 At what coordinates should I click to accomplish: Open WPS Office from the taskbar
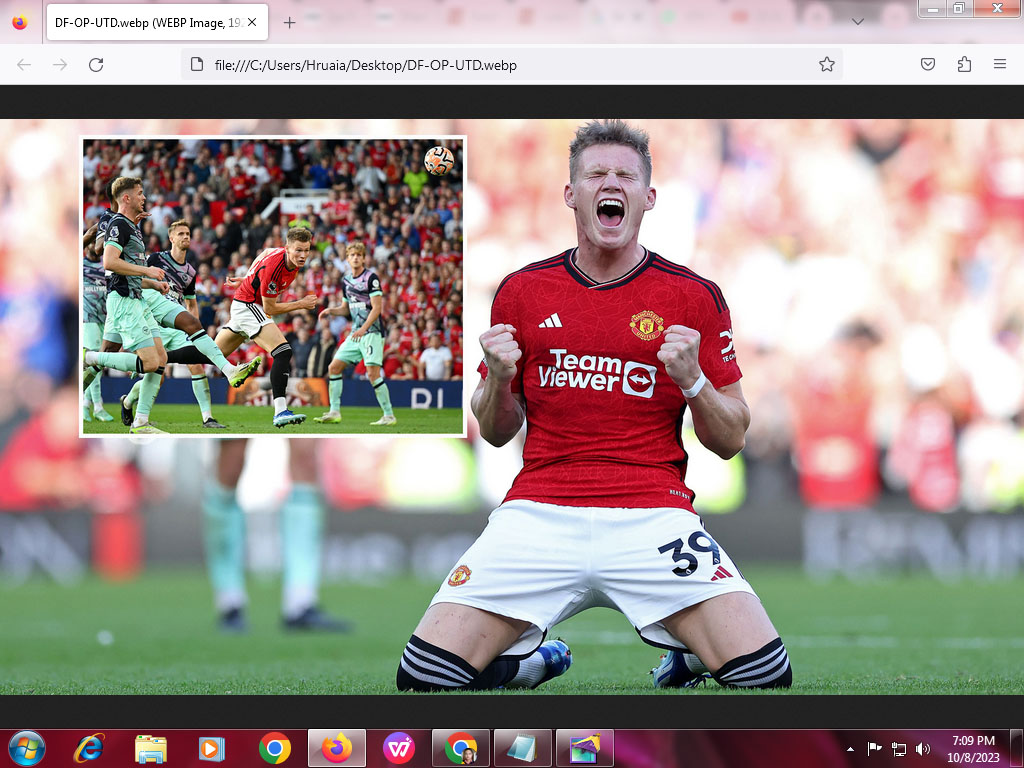pyautogui.click(x=399, y=748)
